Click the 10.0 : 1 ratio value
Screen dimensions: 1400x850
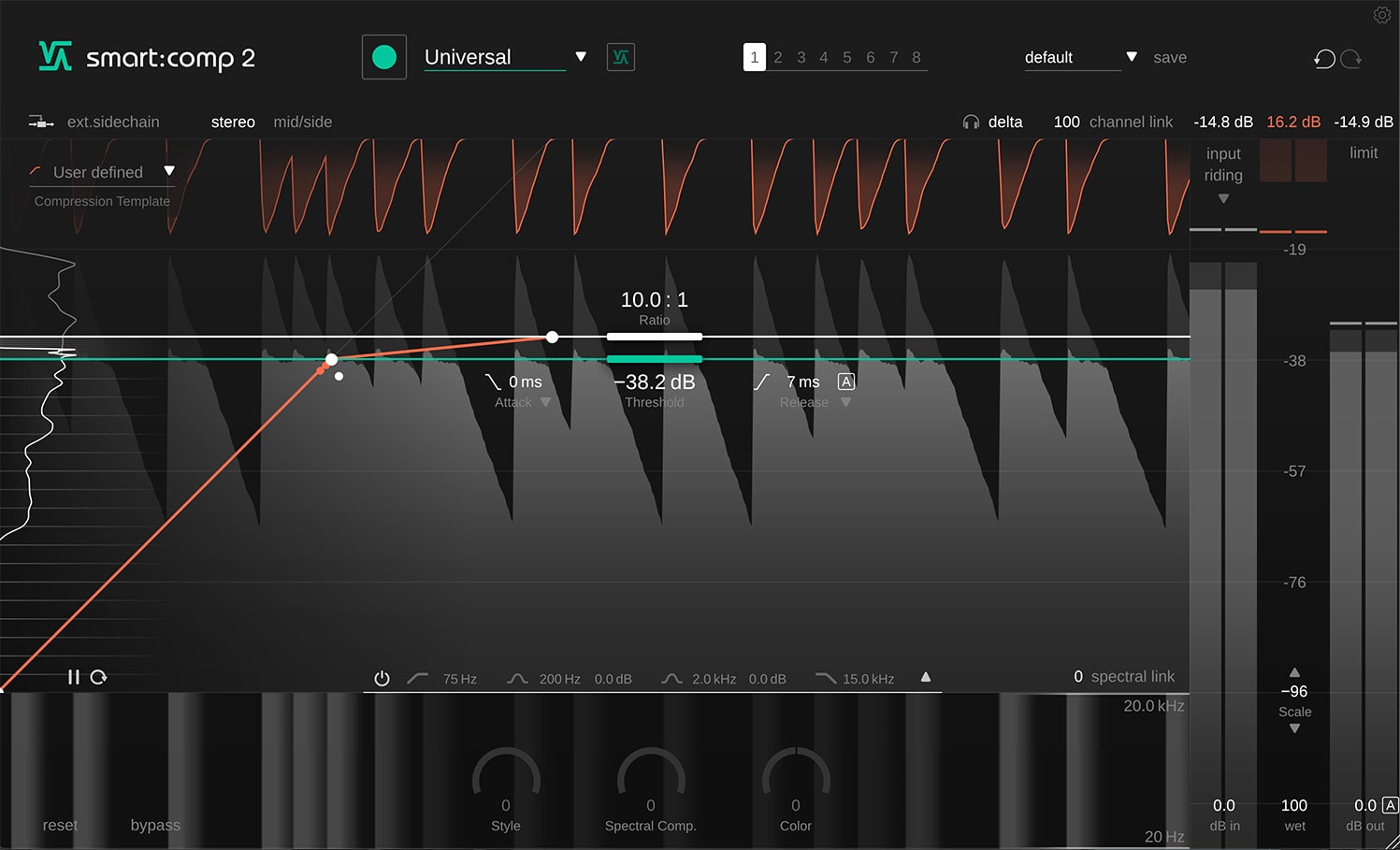tap(655, 299)
